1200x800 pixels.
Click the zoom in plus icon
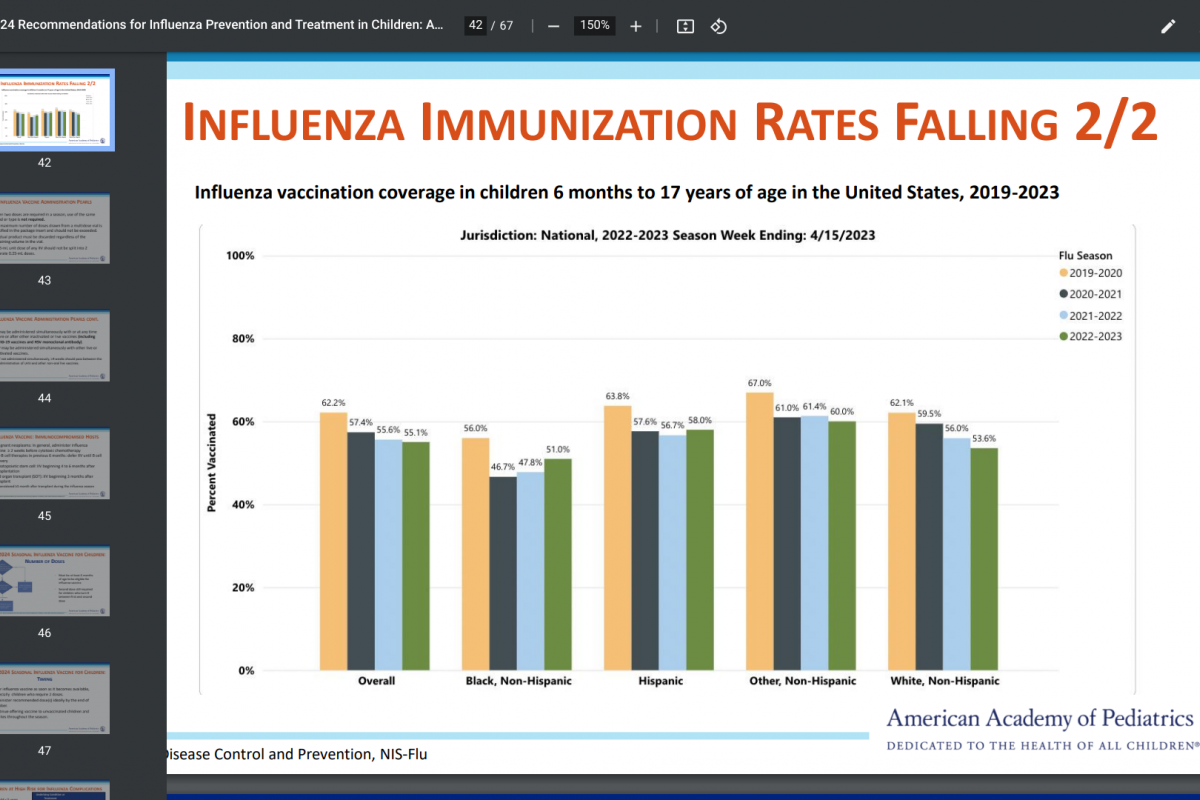click(x=636, y=26)
